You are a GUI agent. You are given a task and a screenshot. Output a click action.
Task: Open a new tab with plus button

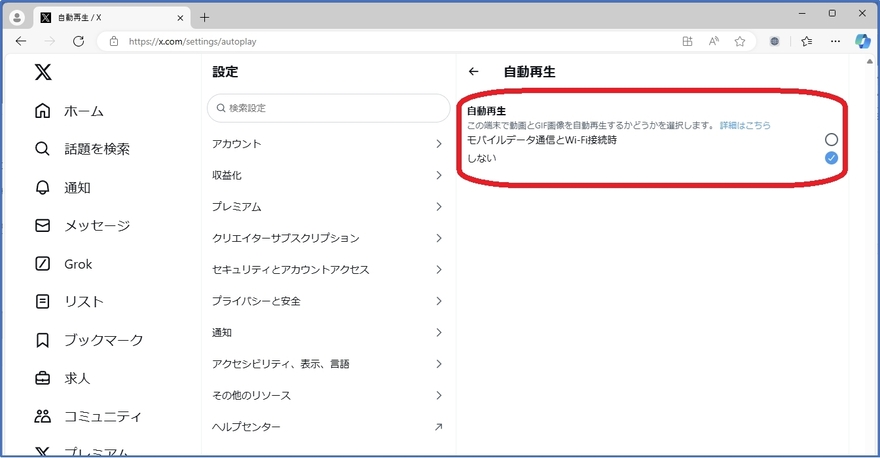(x=204, y=17)
